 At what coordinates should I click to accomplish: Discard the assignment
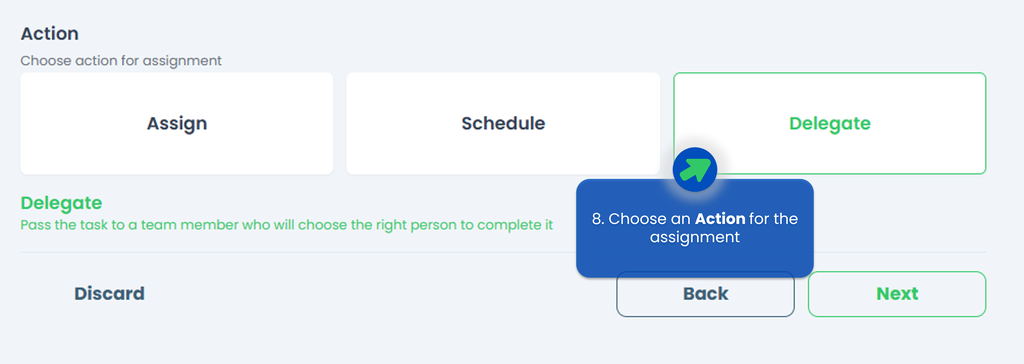click(x=109, y=294)
